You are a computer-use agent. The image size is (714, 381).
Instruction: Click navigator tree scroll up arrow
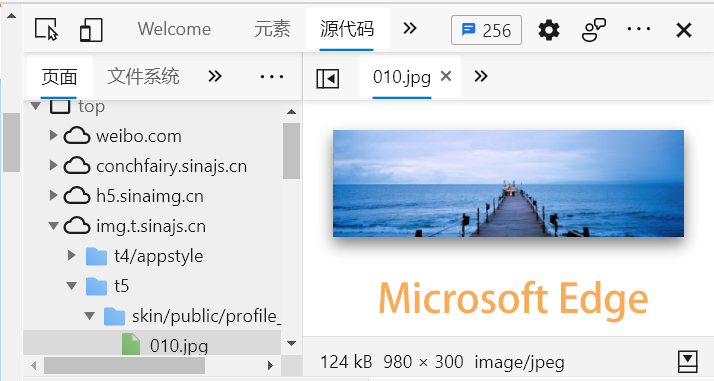291,112
